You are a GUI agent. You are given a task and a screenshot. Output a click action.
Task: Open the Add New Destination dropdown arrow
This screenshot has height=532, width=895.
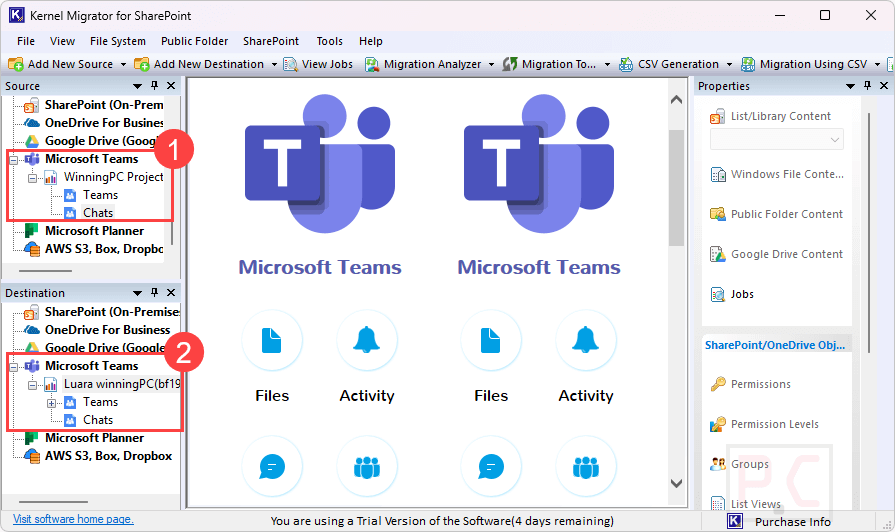click(x=274, y=65)
